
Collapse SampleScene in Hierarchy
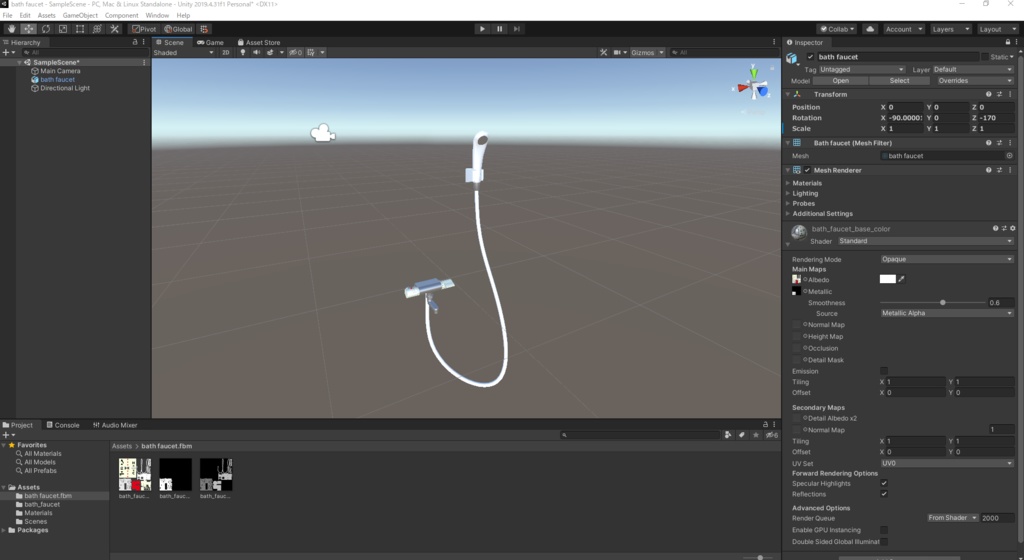coord(20,63)
